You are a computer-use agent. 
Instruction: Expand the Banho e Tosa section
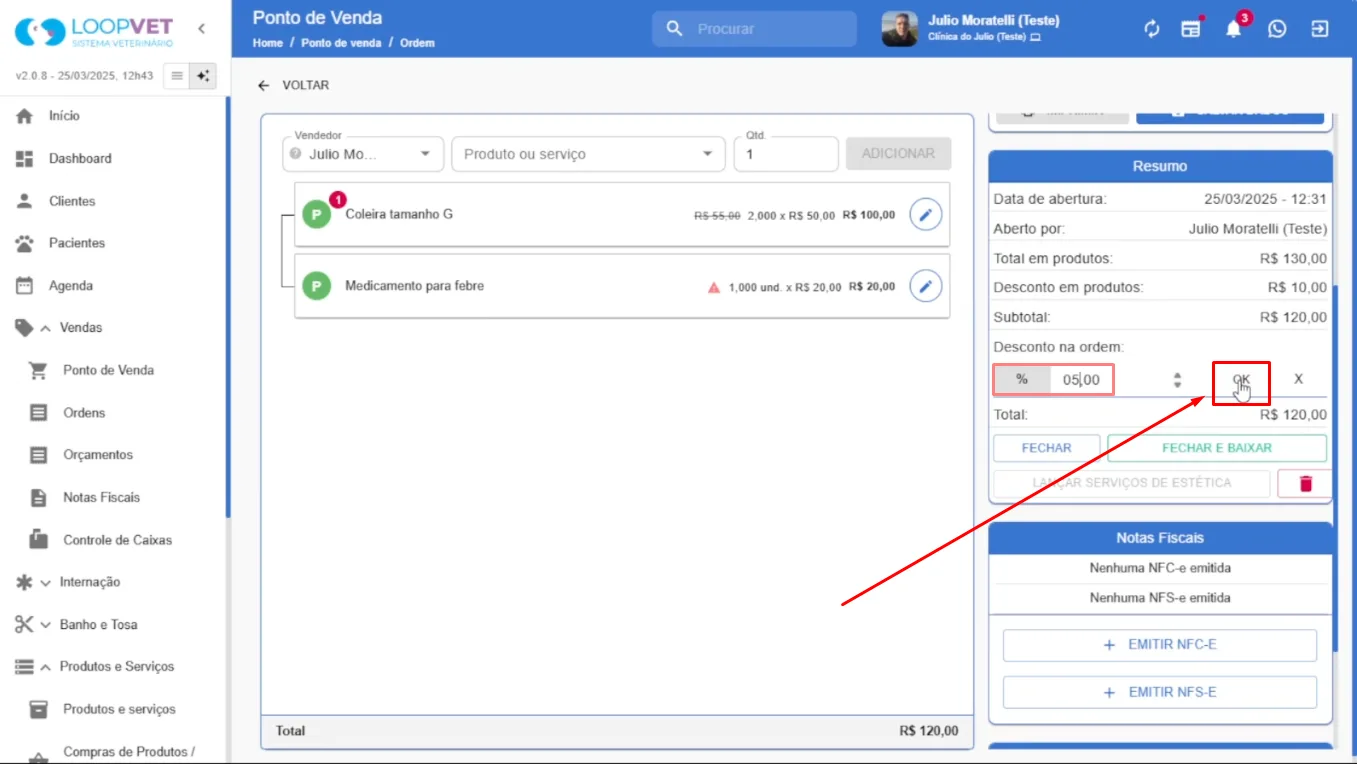(88, 624)
